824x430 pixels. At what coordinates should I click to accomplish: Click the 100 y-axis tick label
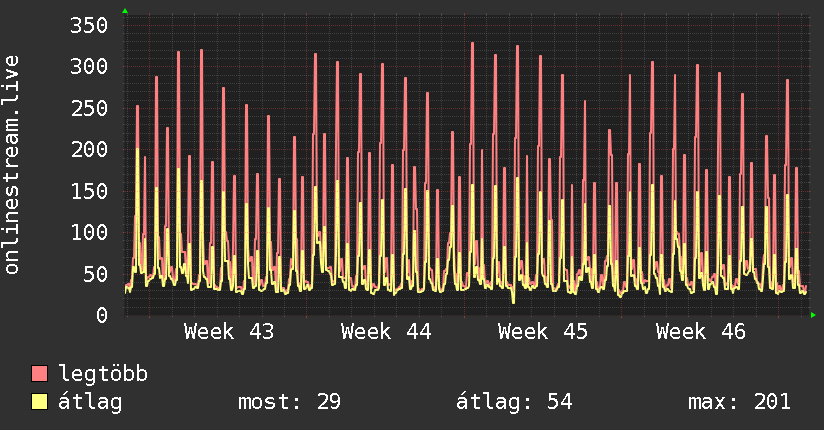(89, 232)
